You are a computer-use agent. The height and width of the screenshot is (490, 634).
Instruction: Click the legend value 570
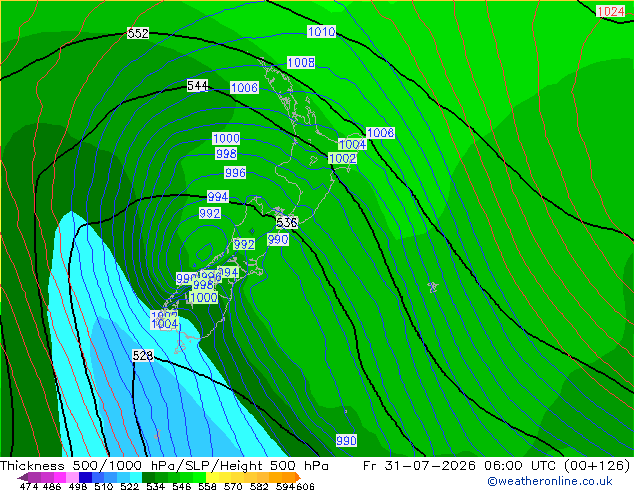point(233,486)
